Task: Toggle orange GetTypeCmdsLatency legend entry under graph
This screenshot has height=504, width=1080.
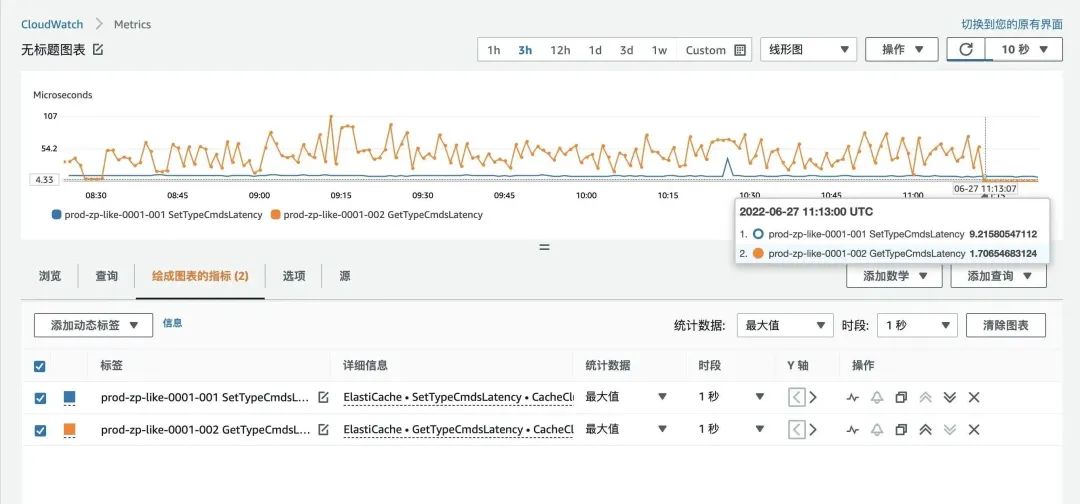Action: click(377, 215)
